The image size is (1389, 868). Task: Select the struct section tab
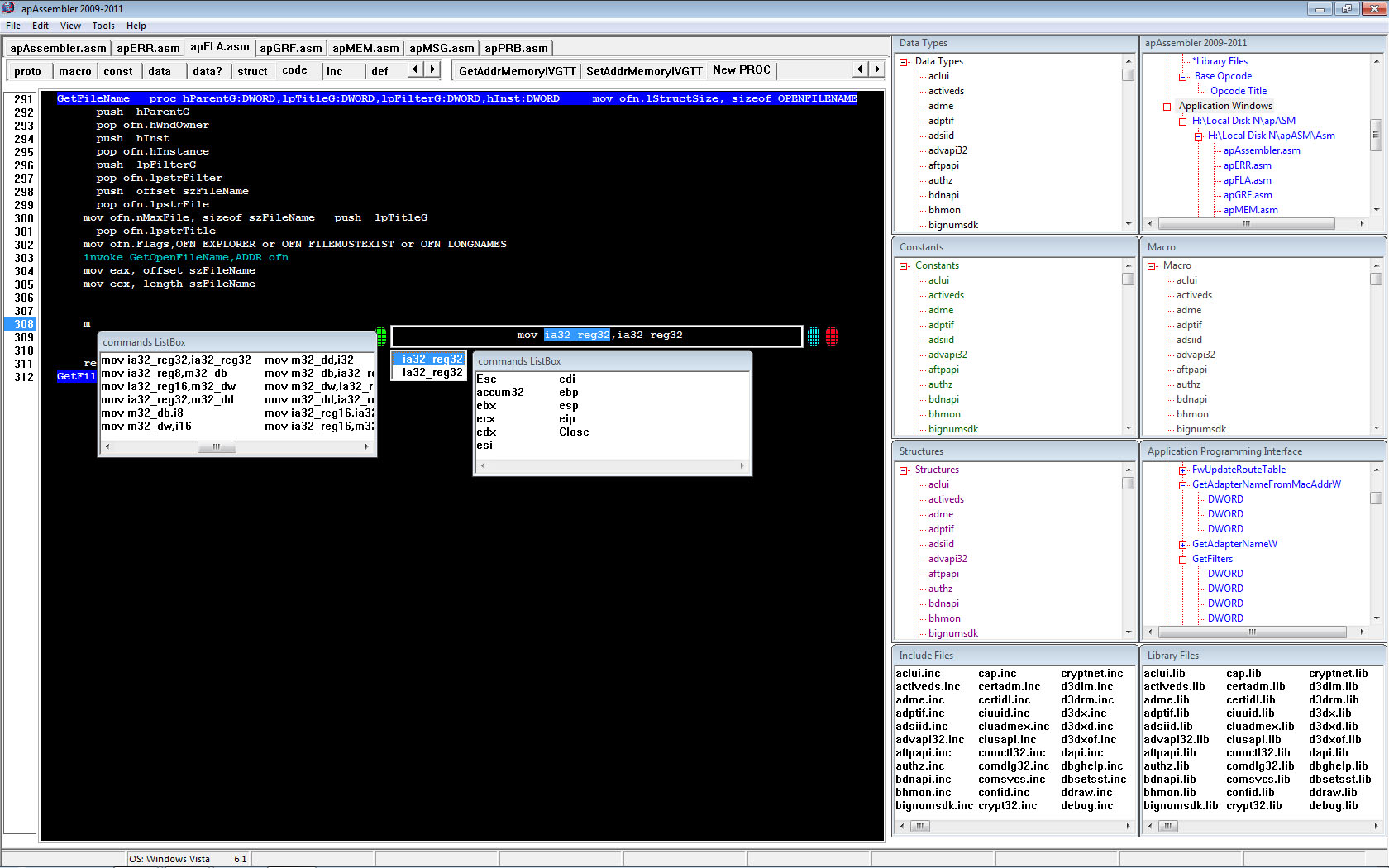click(x=252, y=71)
